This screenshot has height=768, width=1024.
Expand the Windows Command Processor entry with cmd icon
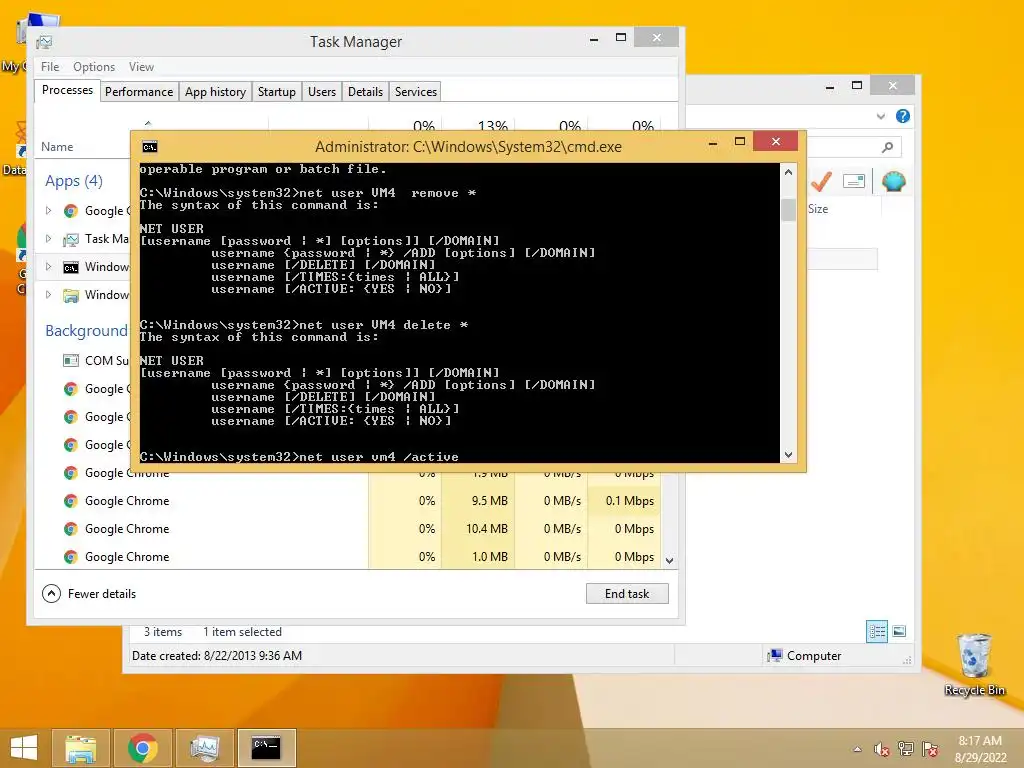click(48, 266)
